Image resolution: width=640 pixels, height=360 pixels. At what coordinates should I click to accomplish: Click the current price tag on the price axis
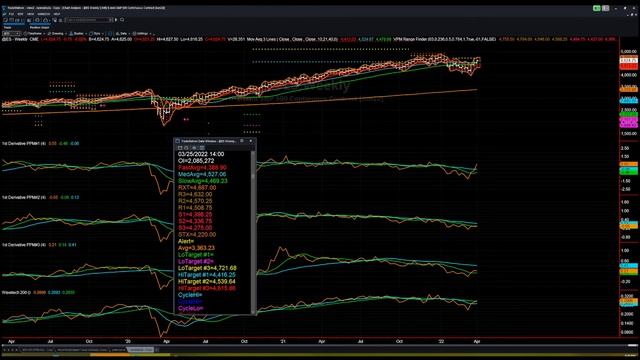coord(629,60)
